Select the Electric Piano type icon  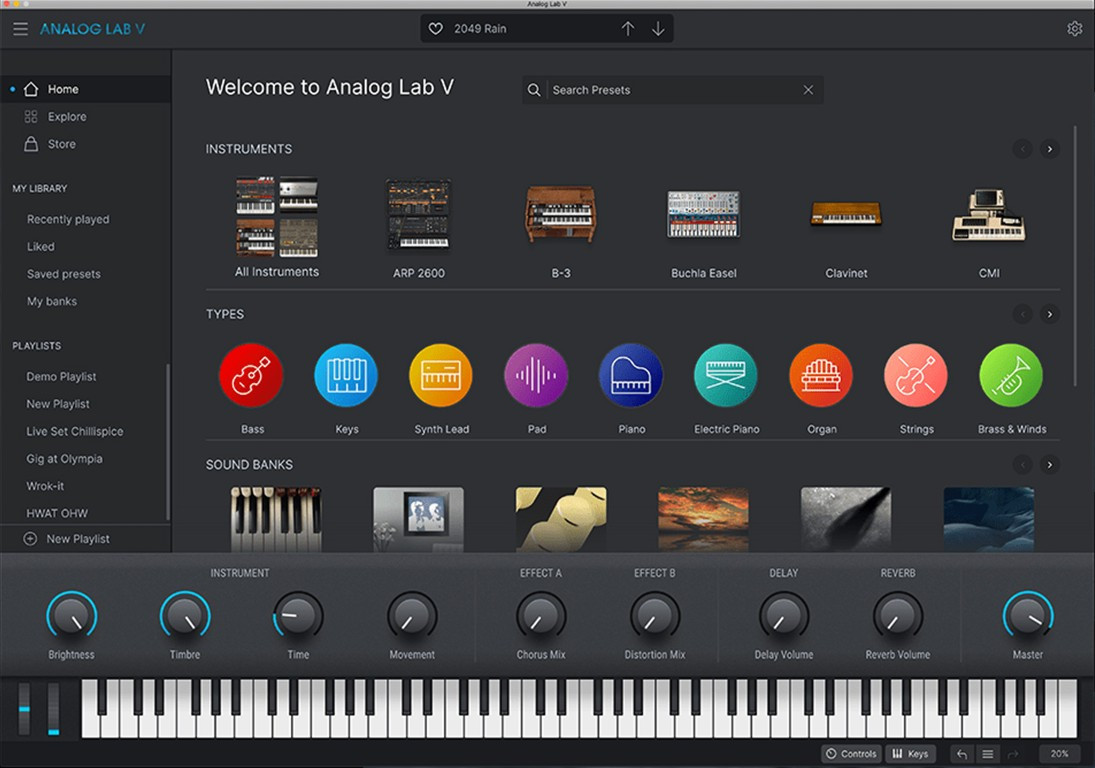click(x=726, y=375)
